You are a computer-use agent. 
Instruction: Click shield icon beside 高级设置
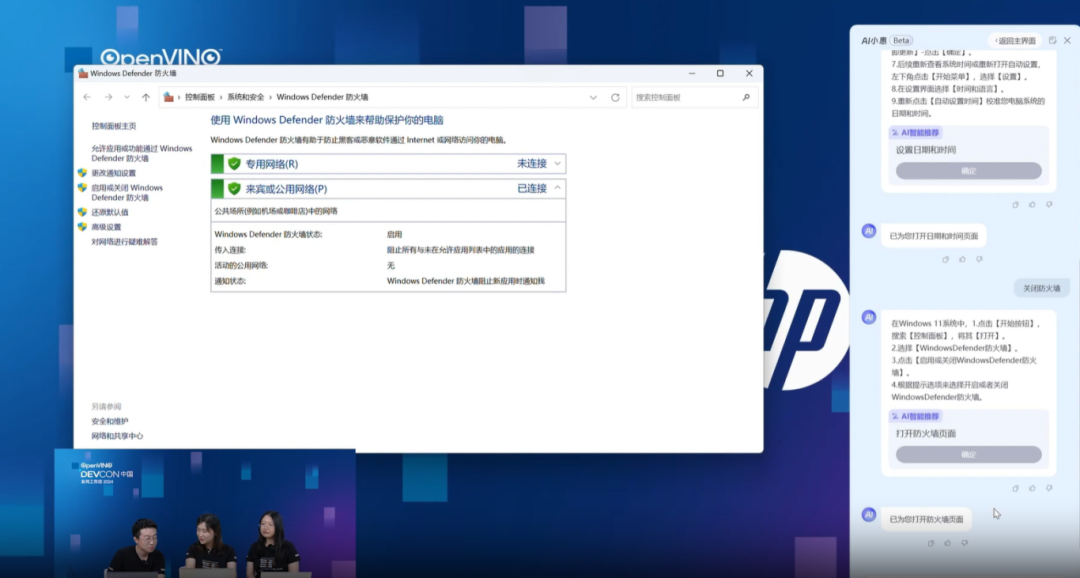point(83,227)
